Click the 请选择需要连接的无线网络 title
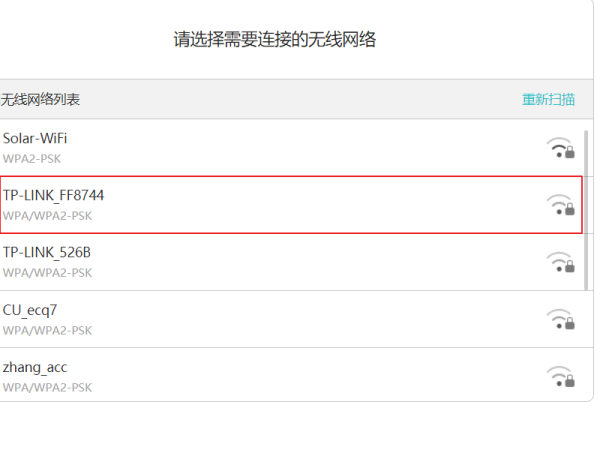 [x=281, y=40]
